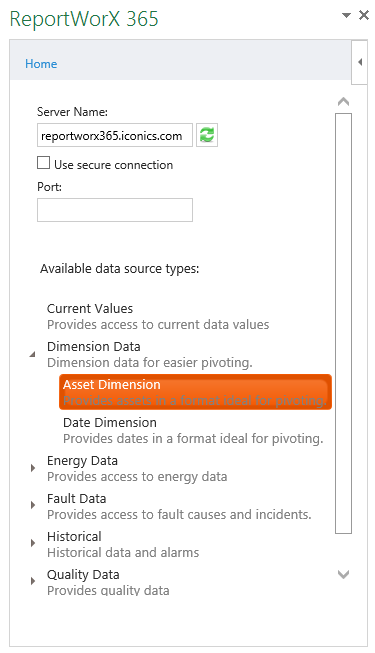Select the Date Dimension data source

(193, 430)
